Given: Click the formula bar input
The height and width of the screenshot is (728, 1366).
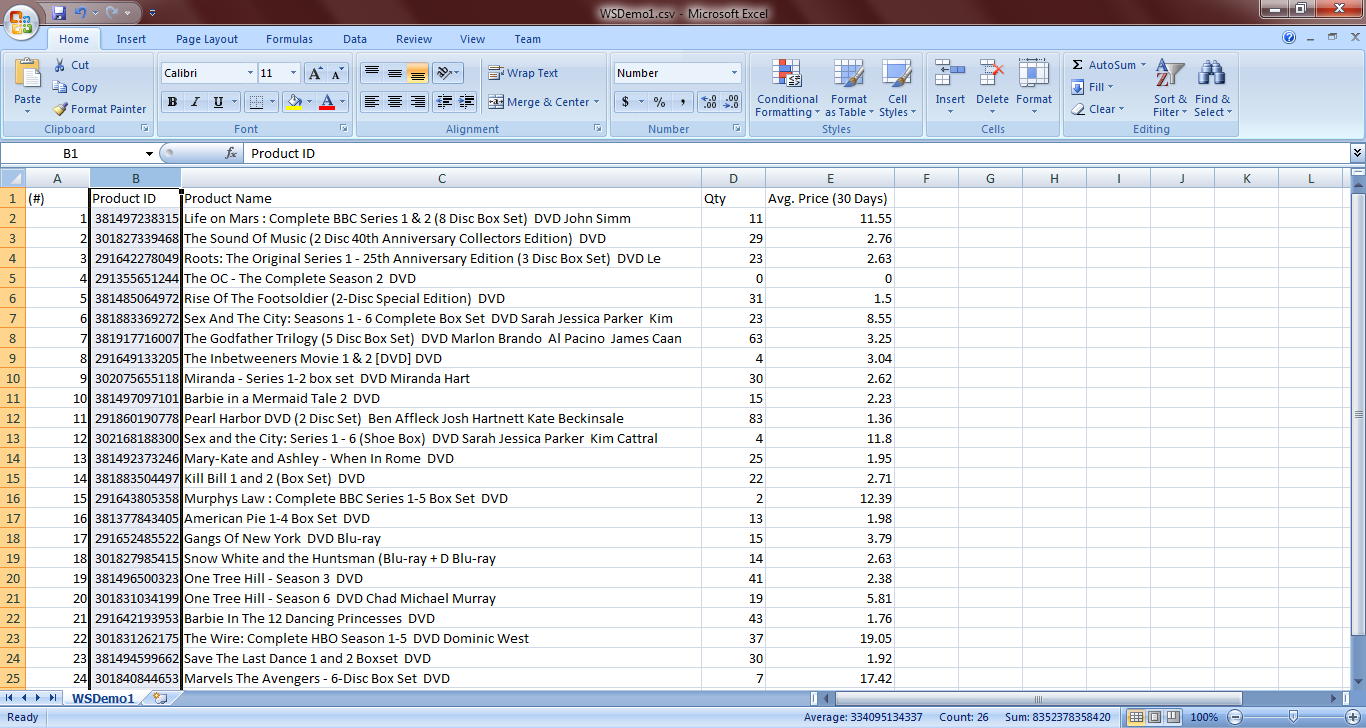Looking at the screenshot, I should coord(796,153).
